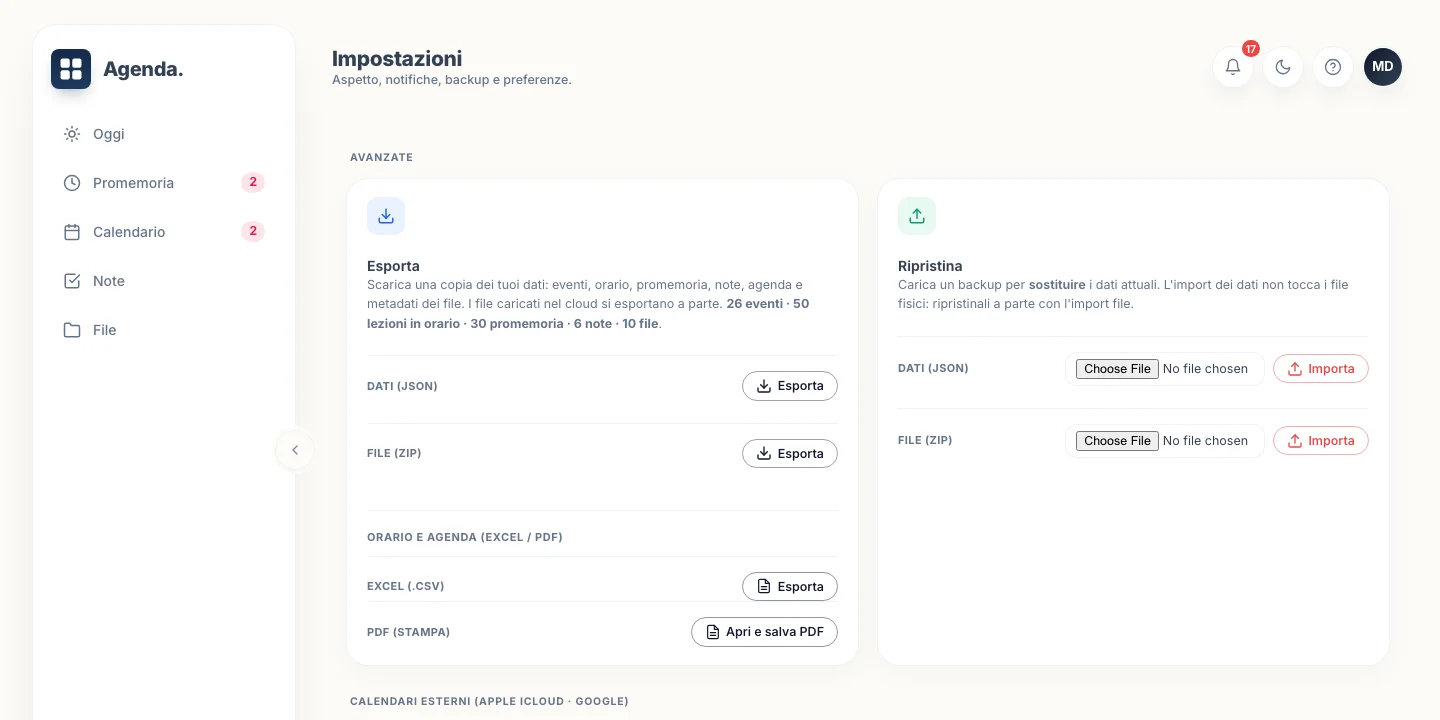Open the help question mark icon
This screenshot has height=720, width=1440.
pyautogui.click(x=1333, y=67)
